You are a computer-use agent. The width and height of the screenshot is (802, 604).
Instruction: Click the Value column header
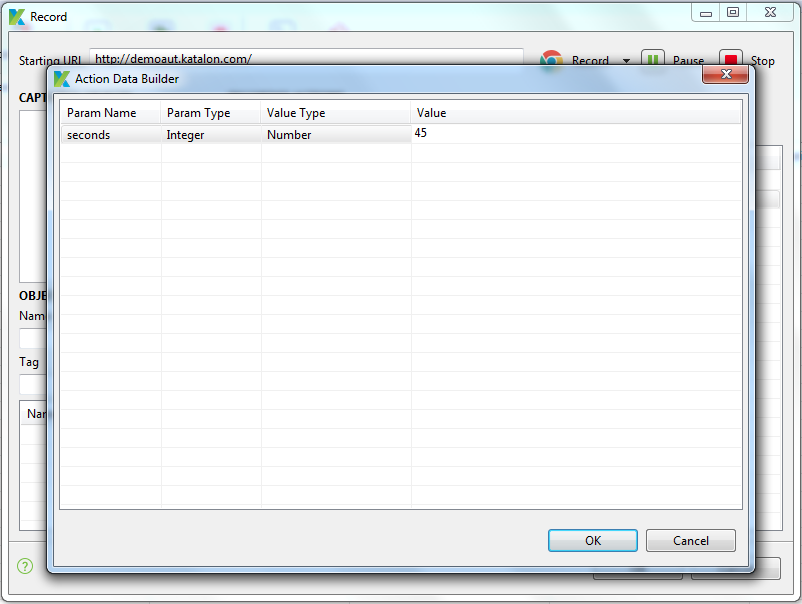coord(576,113)
